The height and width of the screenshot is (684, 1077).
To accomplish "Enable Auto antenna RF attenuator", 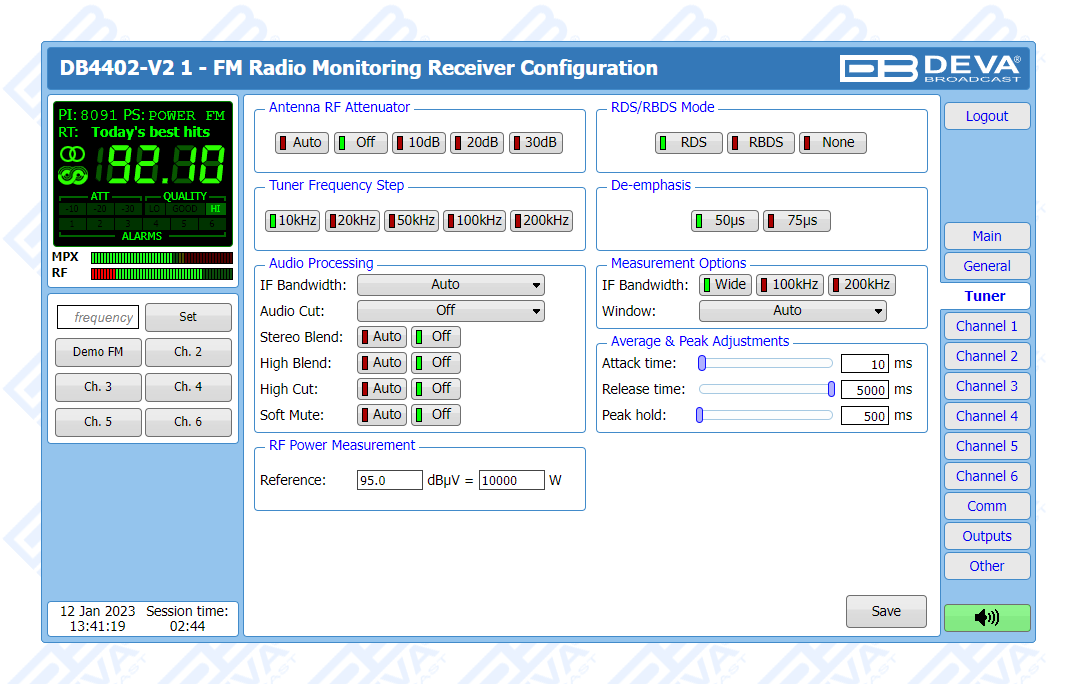I will pyautogui.click(x=301, y=142).
